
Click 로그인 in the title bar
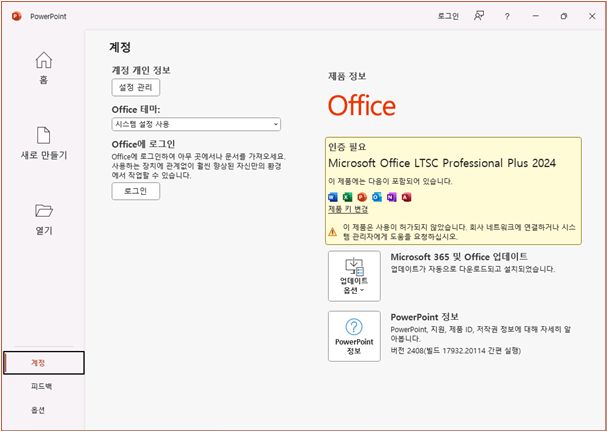(448, 17)
